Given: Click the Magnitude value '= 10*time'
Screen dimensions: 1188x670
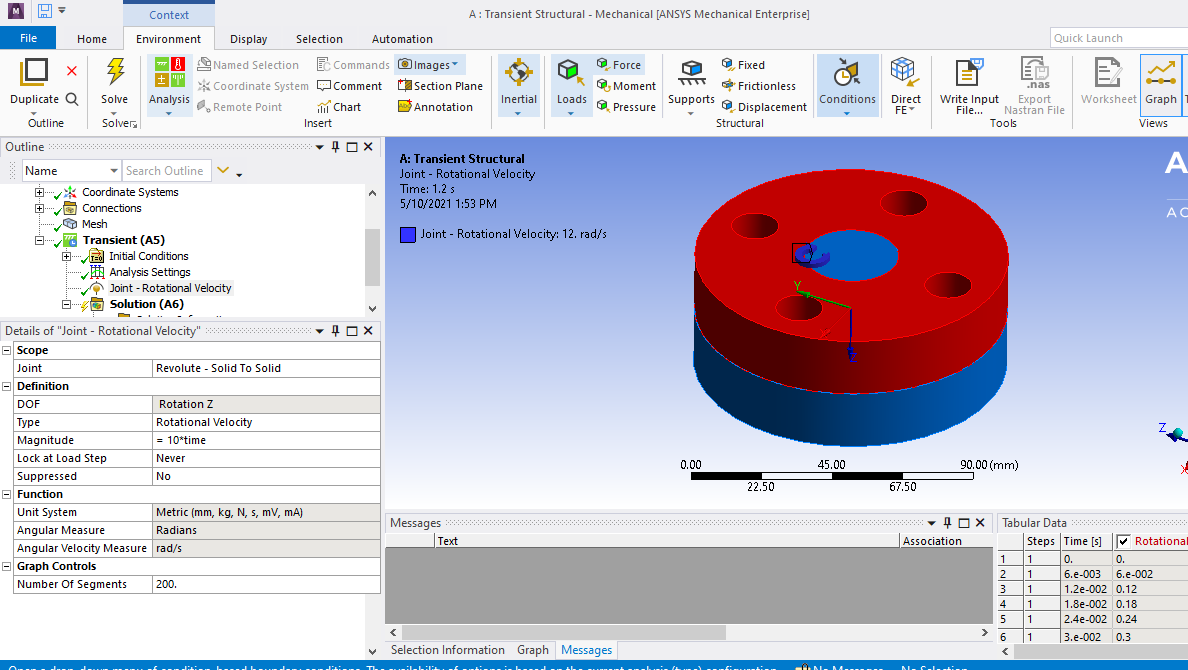Looking at the screenshot, I should [x=267, y=440].
